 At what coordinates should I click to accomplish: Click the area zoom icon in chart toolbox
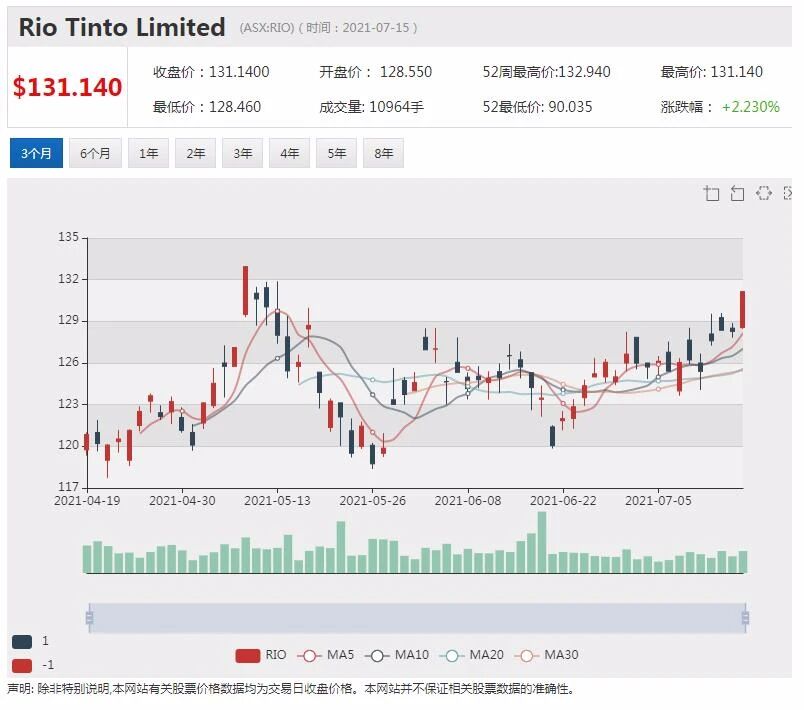(711, 193)
